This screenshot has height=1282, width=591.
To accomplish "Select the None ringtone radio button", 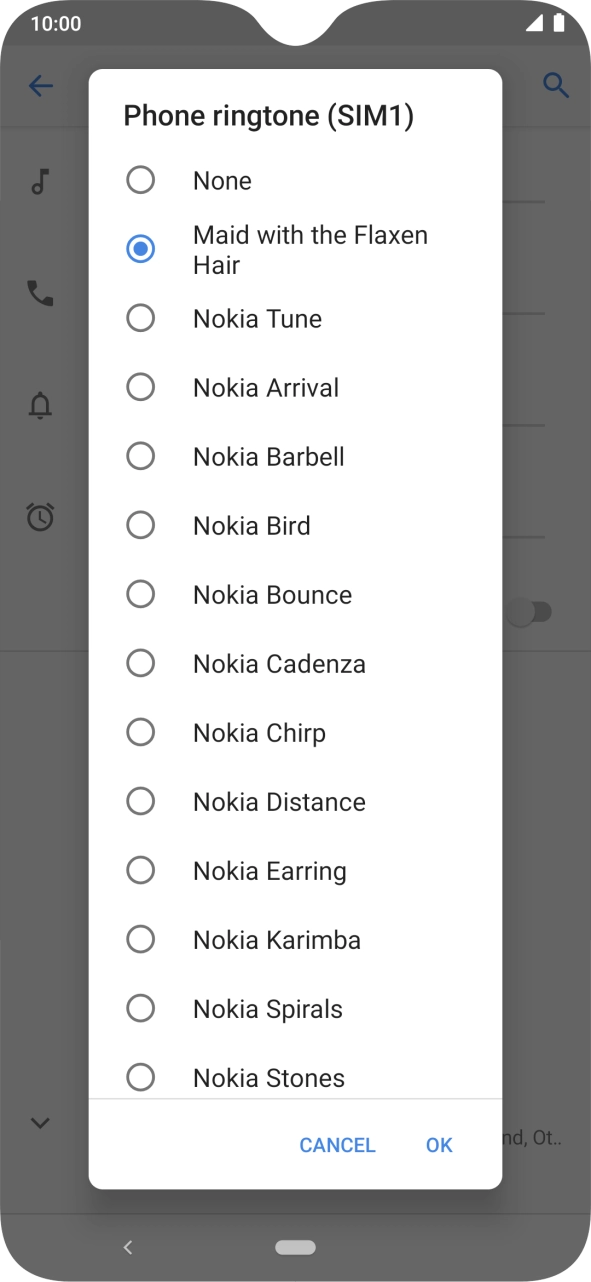I will (141, 180).
